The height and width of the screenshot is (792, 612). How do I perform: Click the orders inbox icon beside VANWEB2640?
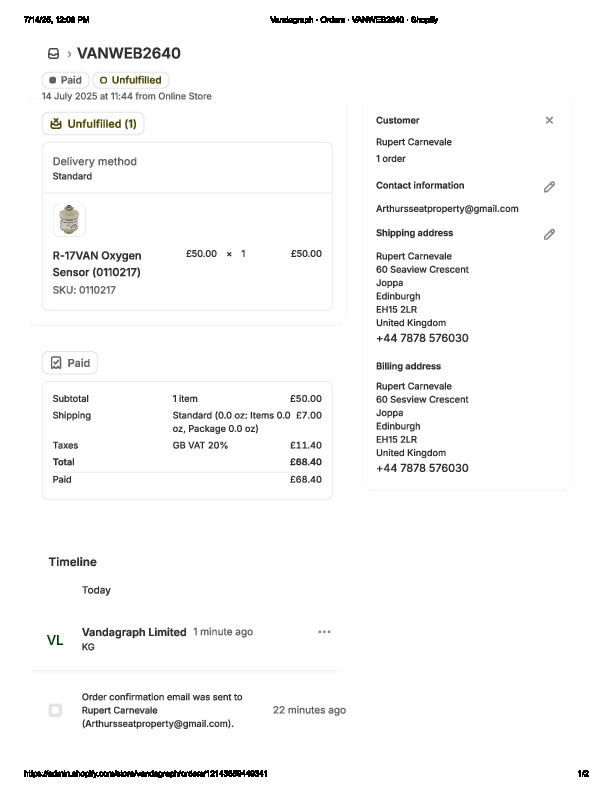pyautogui.click(x=53, y=54)
